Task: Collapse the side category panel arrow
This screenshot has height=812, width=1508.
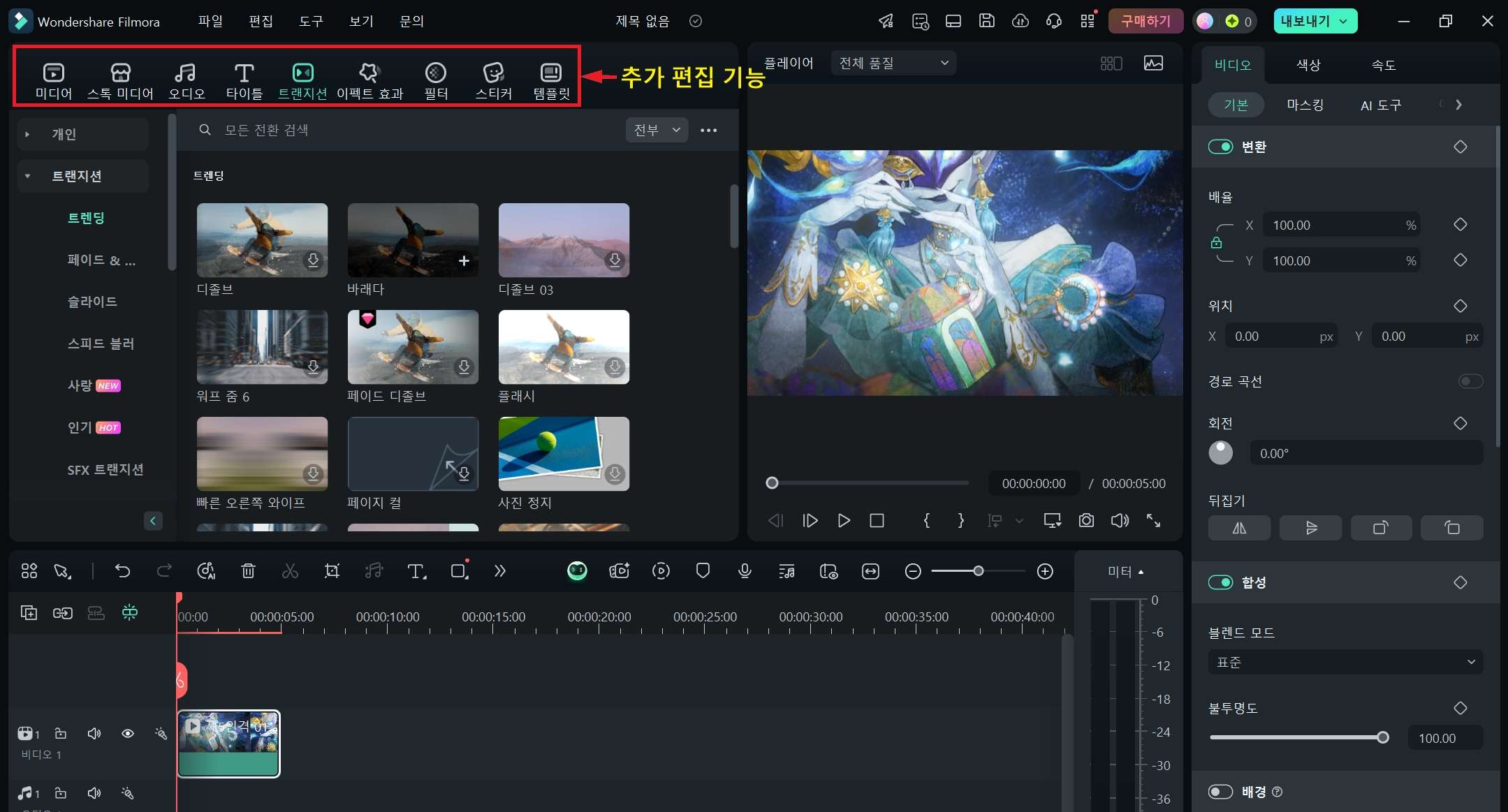Action: click(x=153, y=521)
